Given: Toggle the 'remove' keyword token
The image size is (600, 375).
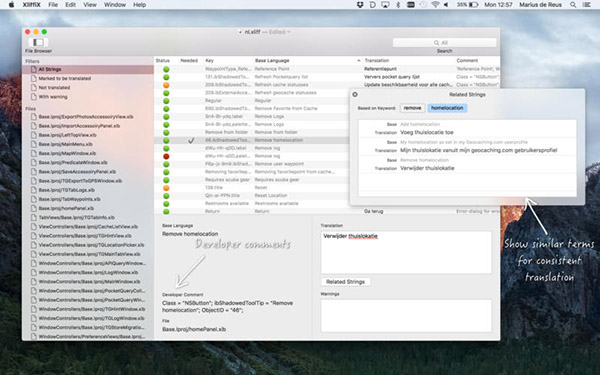Looking at the screenshot, I should point(412,108).
